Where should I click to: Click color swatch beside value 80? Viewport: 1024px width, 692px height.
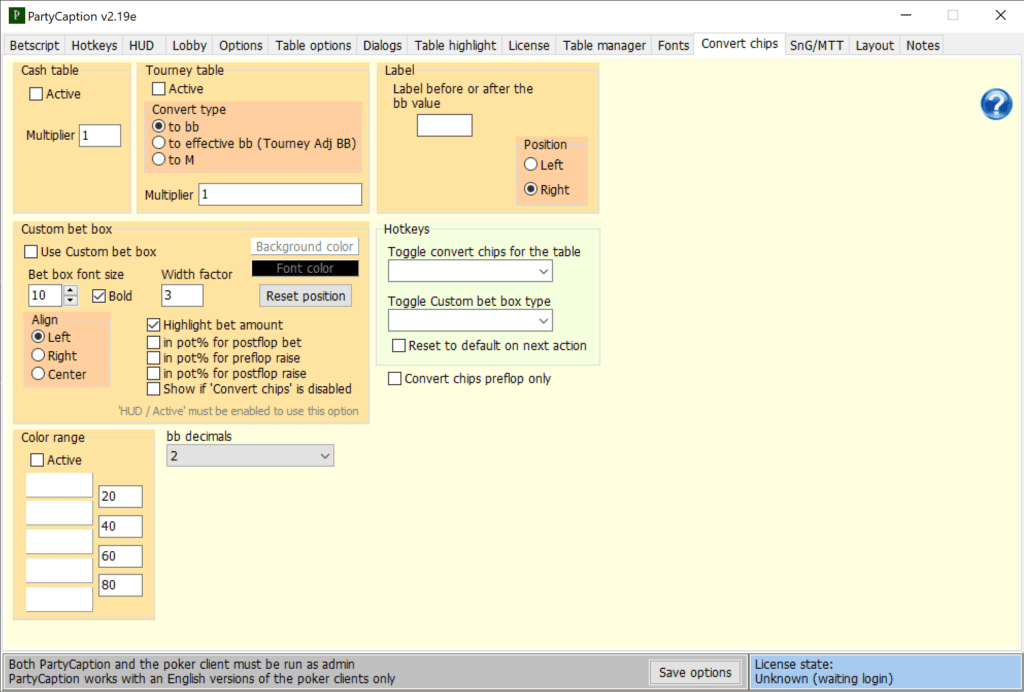[x=59, y=570]
